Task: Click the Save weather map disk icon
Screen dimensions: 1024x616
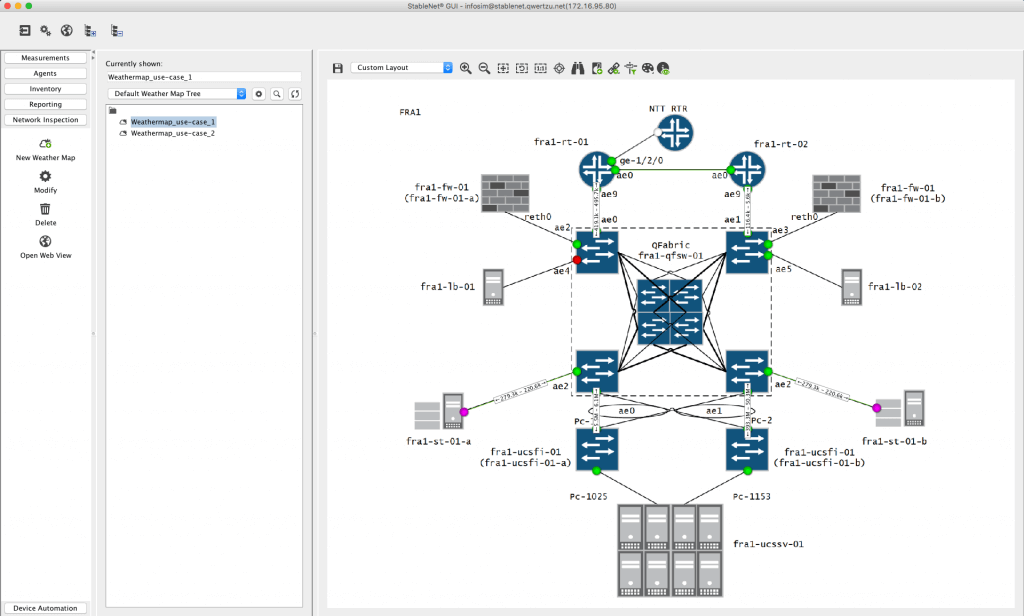Action: (338, 68)
